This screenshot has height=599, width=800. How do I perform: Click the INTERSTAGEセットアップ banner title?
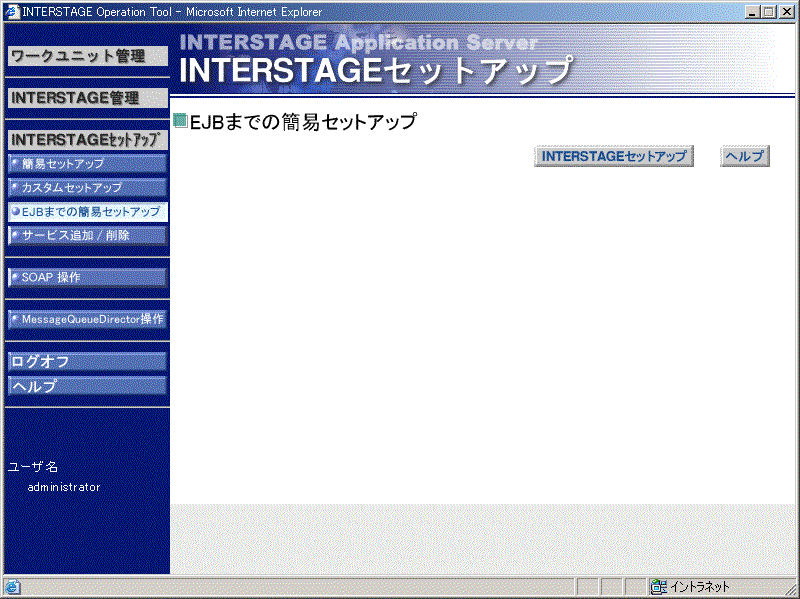[x=376, y=70]
